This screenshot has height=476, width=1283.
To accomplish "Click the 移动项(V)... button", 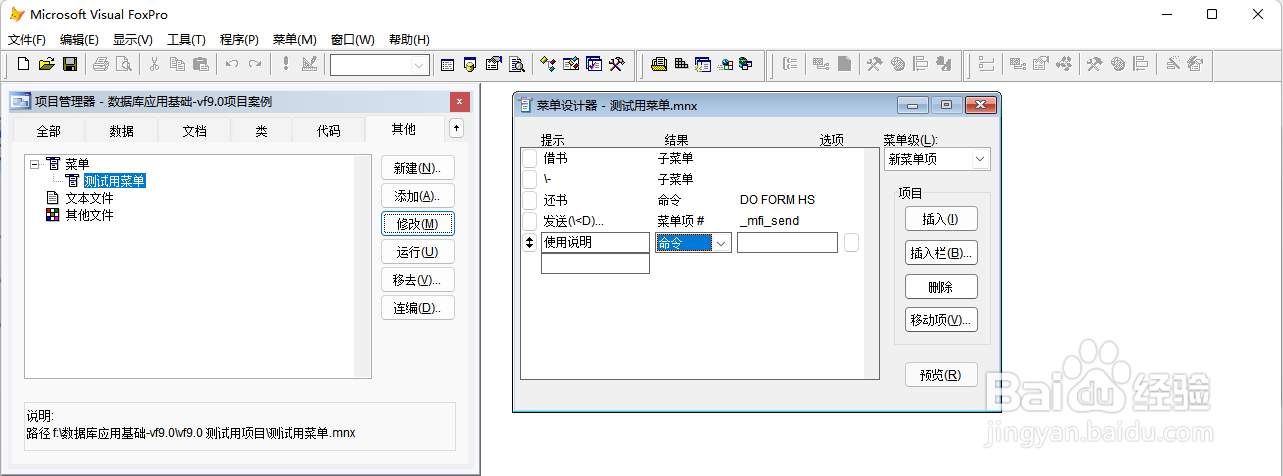I will pyautogui.click(x=941, y=321).
